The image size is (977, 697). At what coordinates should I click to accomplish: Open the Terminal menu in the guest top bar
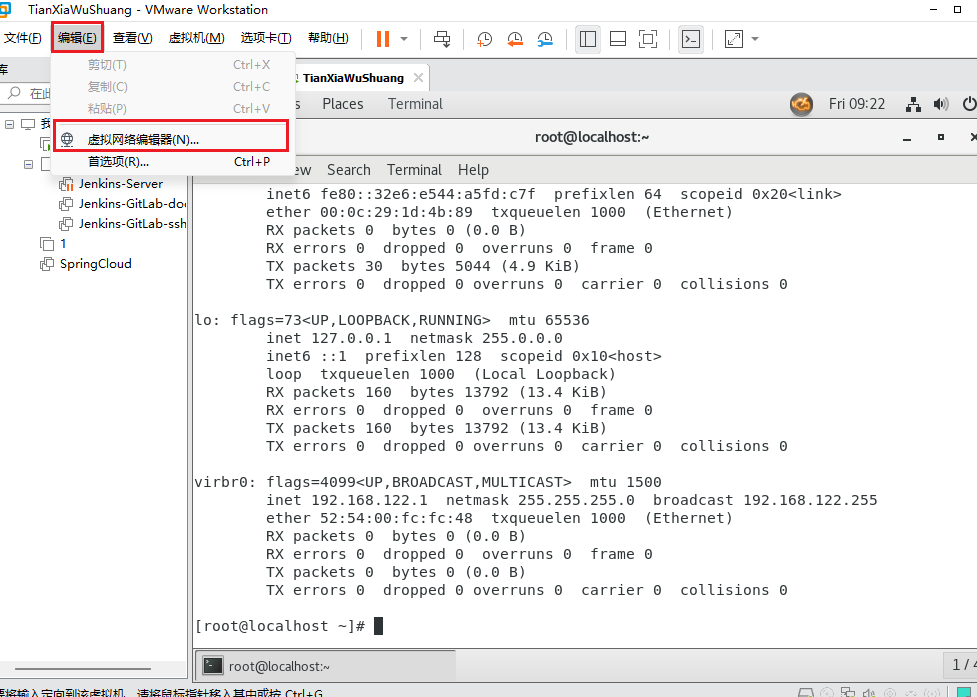[x=415, y=104]
